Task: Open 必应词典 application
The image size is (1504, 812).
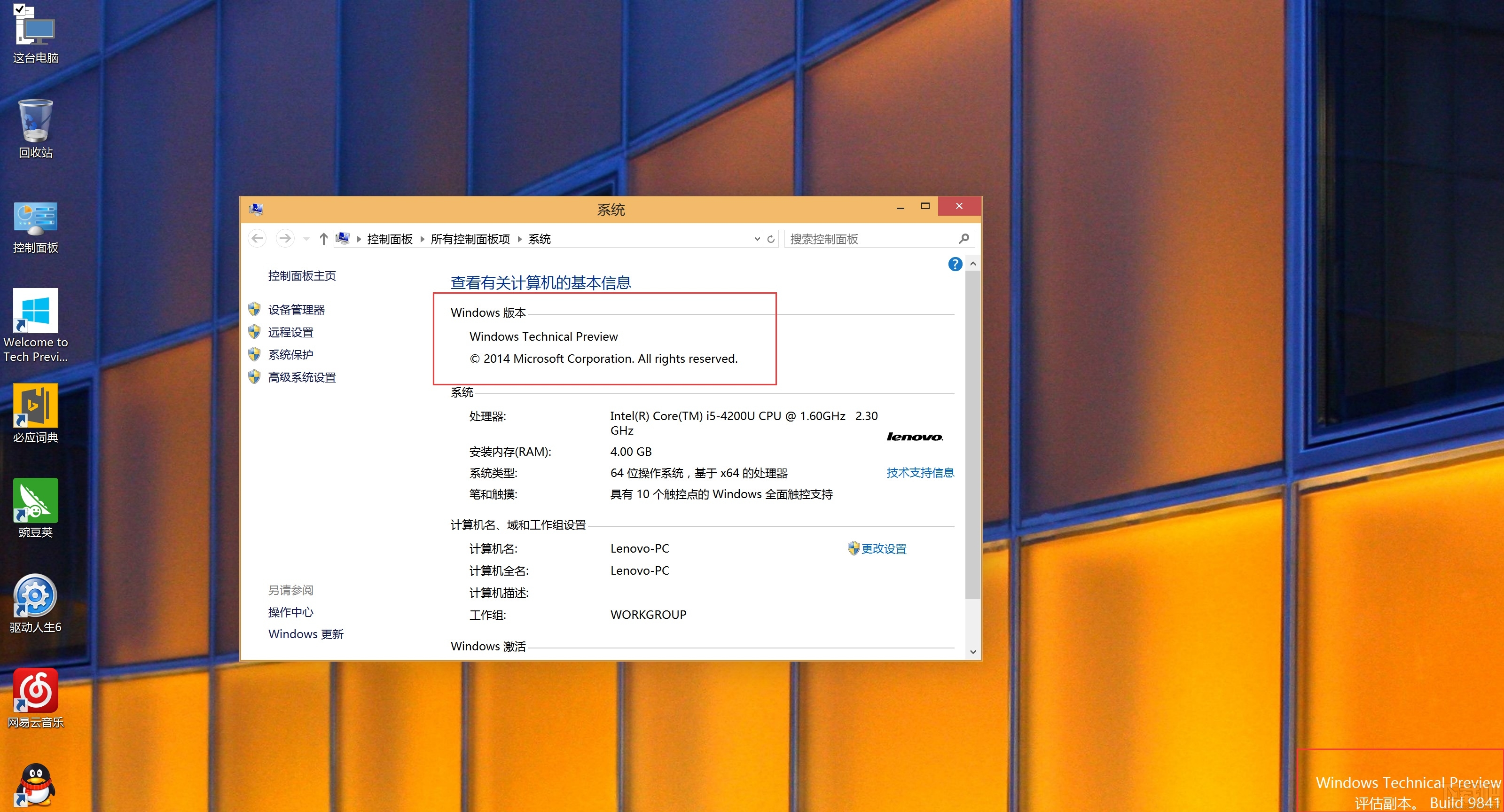Action: (35, 409)
